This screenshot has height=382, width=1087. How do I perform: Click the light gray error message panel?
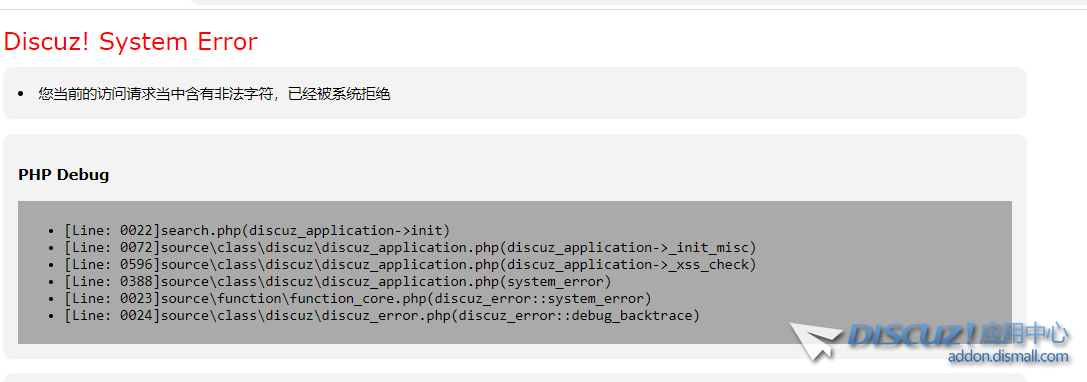point(514,93)
